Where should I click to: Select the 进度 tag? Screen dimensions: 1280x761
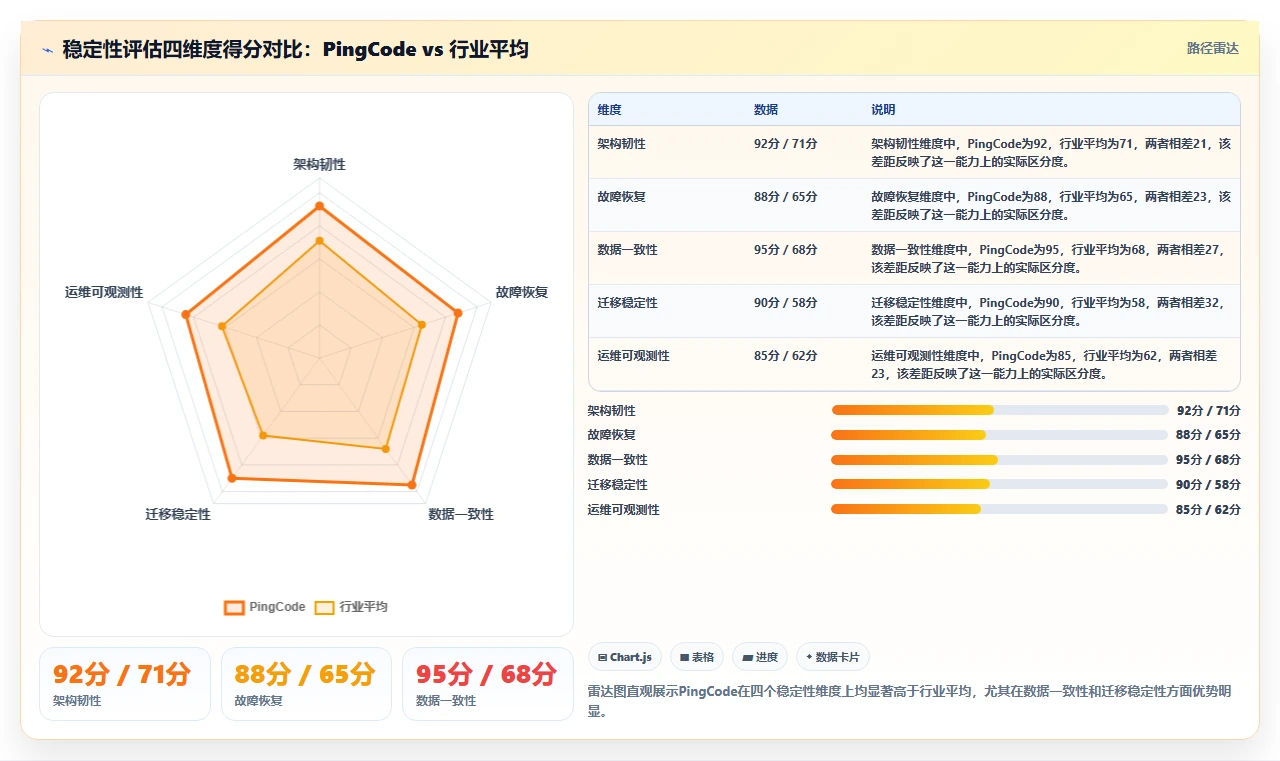(760, 657)
